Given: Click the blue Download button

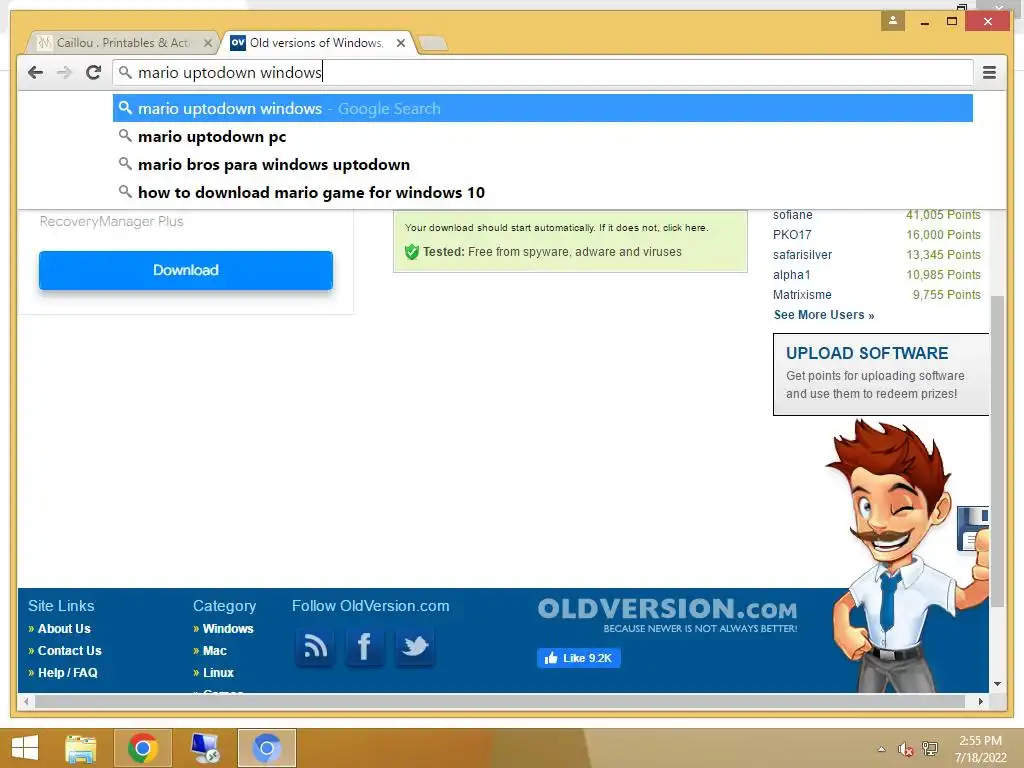Looking at the screenshot, I should pyautogui.click(x=186, y=270).
